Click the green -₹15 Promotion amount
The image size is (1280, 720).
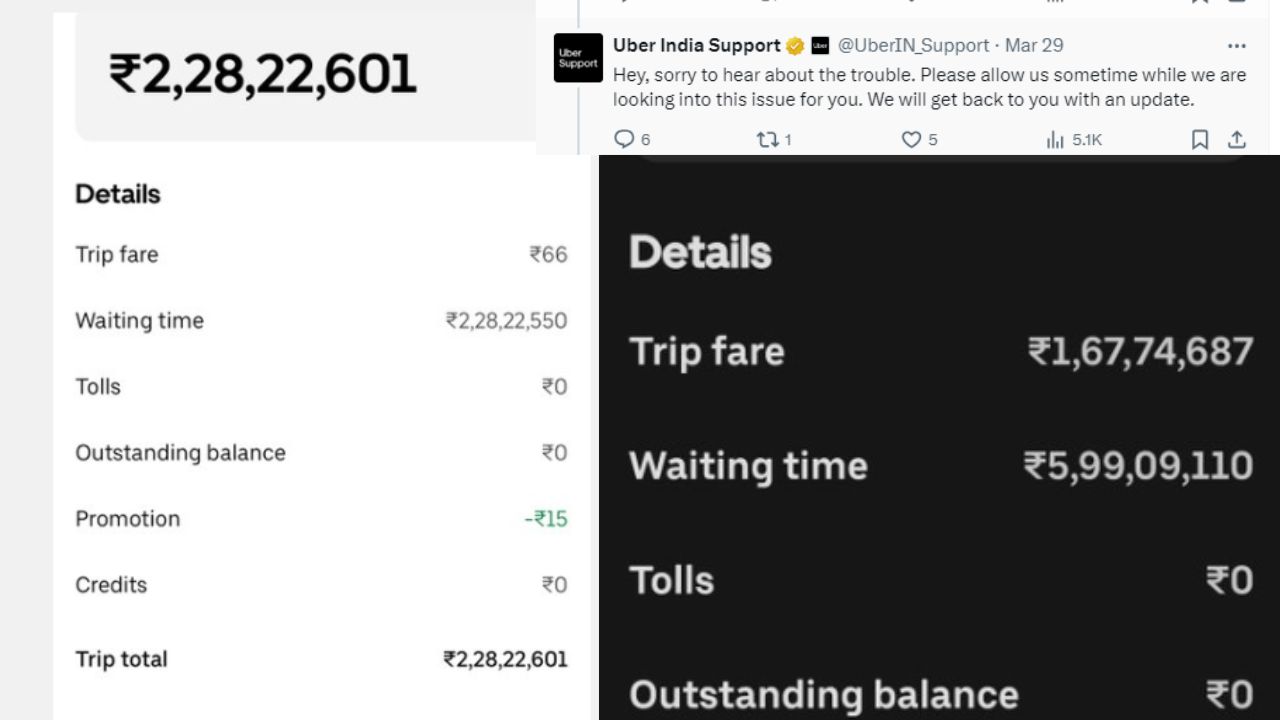546,519
